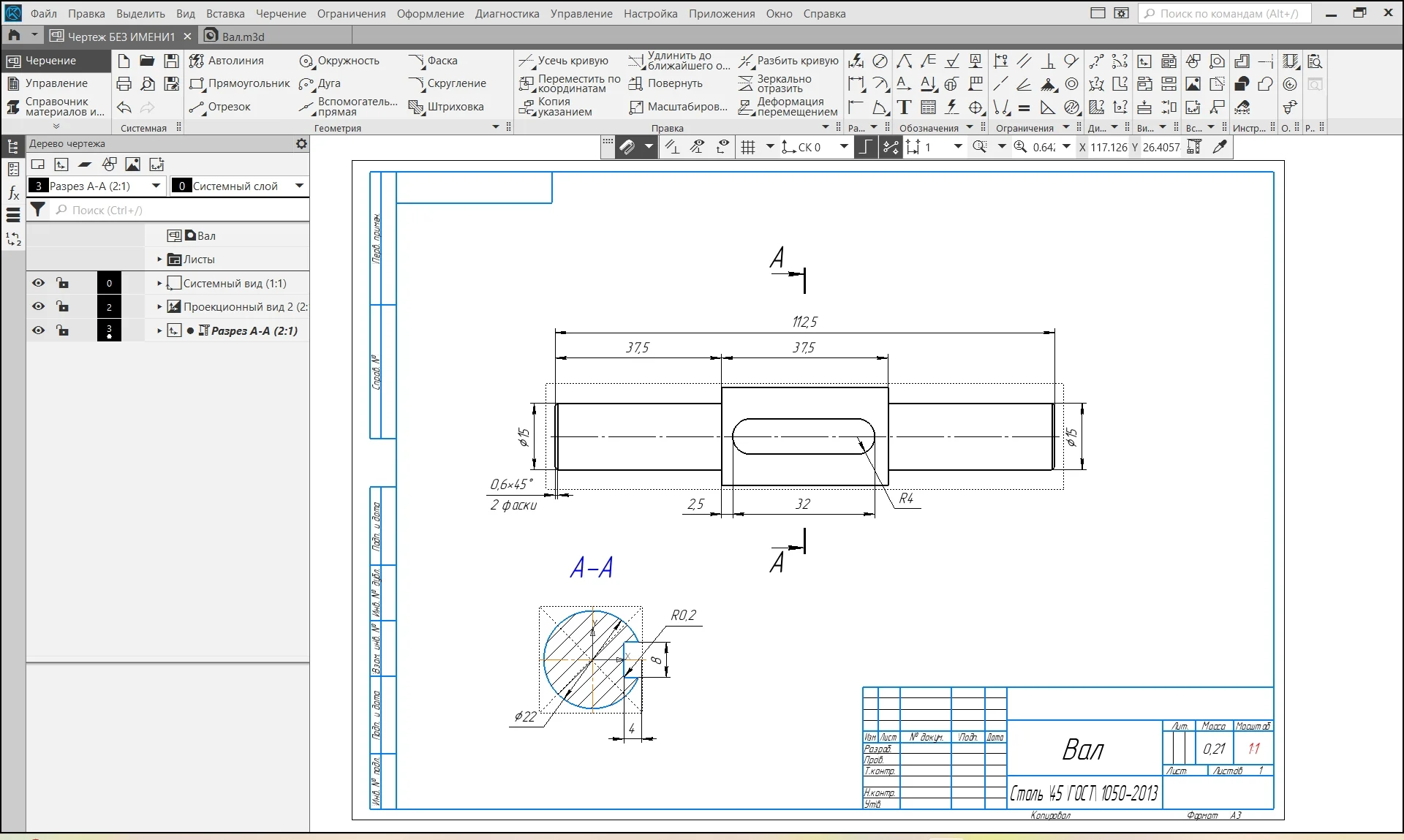Expand the Листы tree node

click(x=159, y=260)
